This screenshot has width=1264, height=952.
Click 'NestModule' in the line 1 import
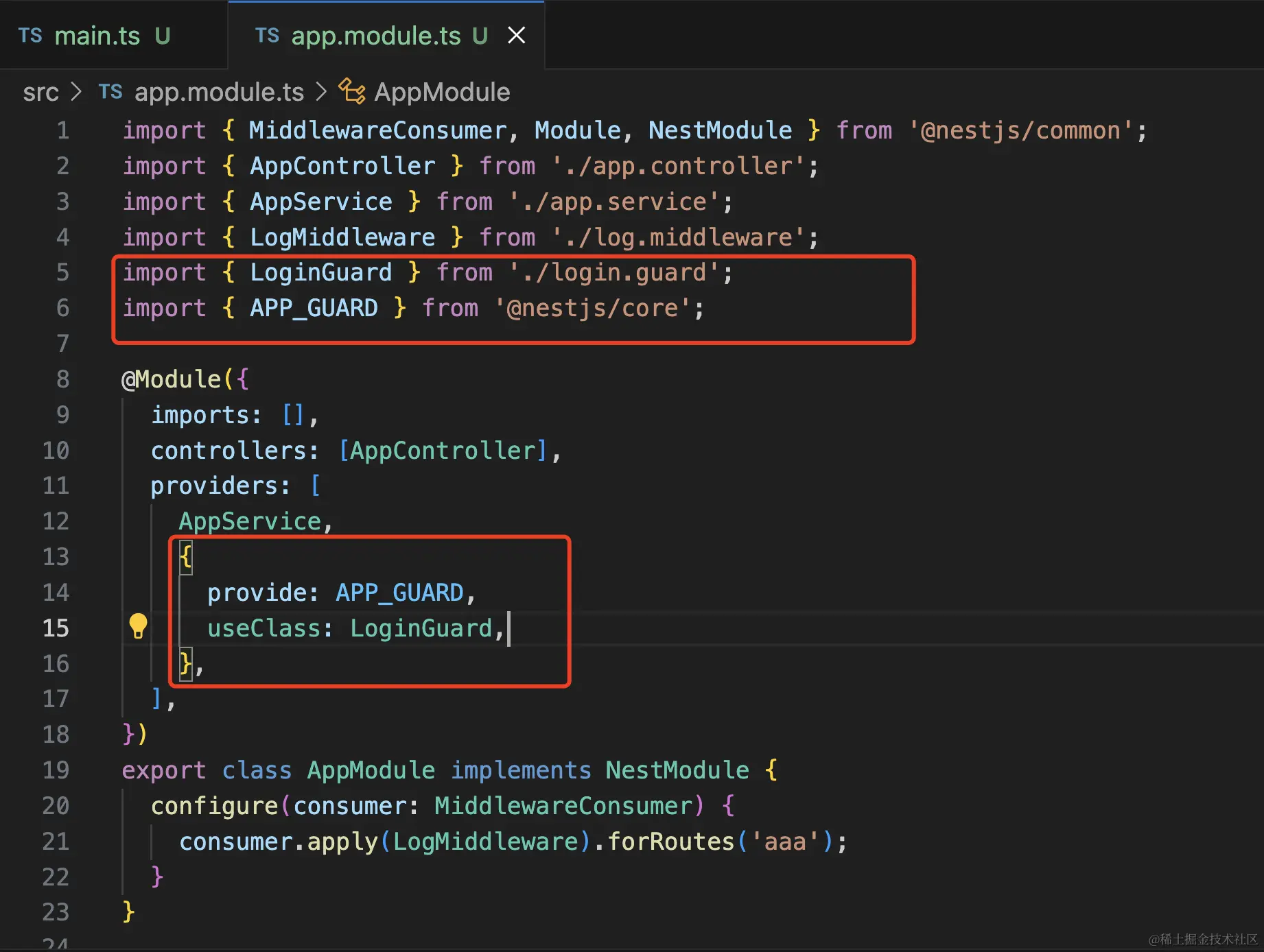720,130
